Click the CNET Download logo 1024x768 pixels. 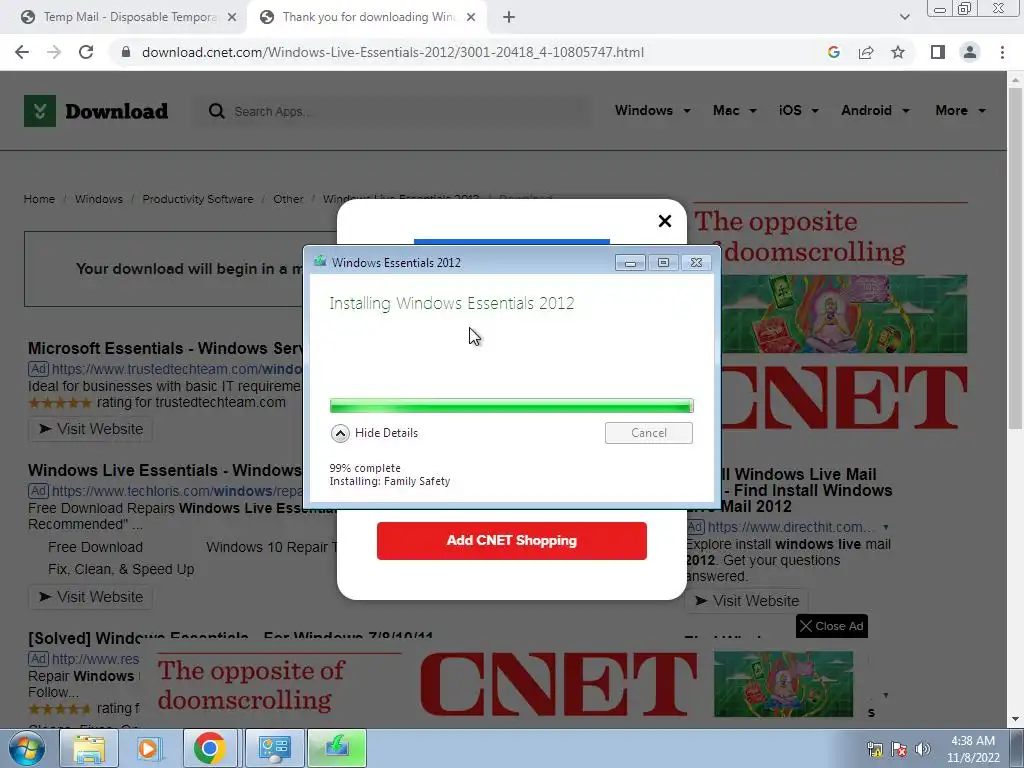coord(96,111)
